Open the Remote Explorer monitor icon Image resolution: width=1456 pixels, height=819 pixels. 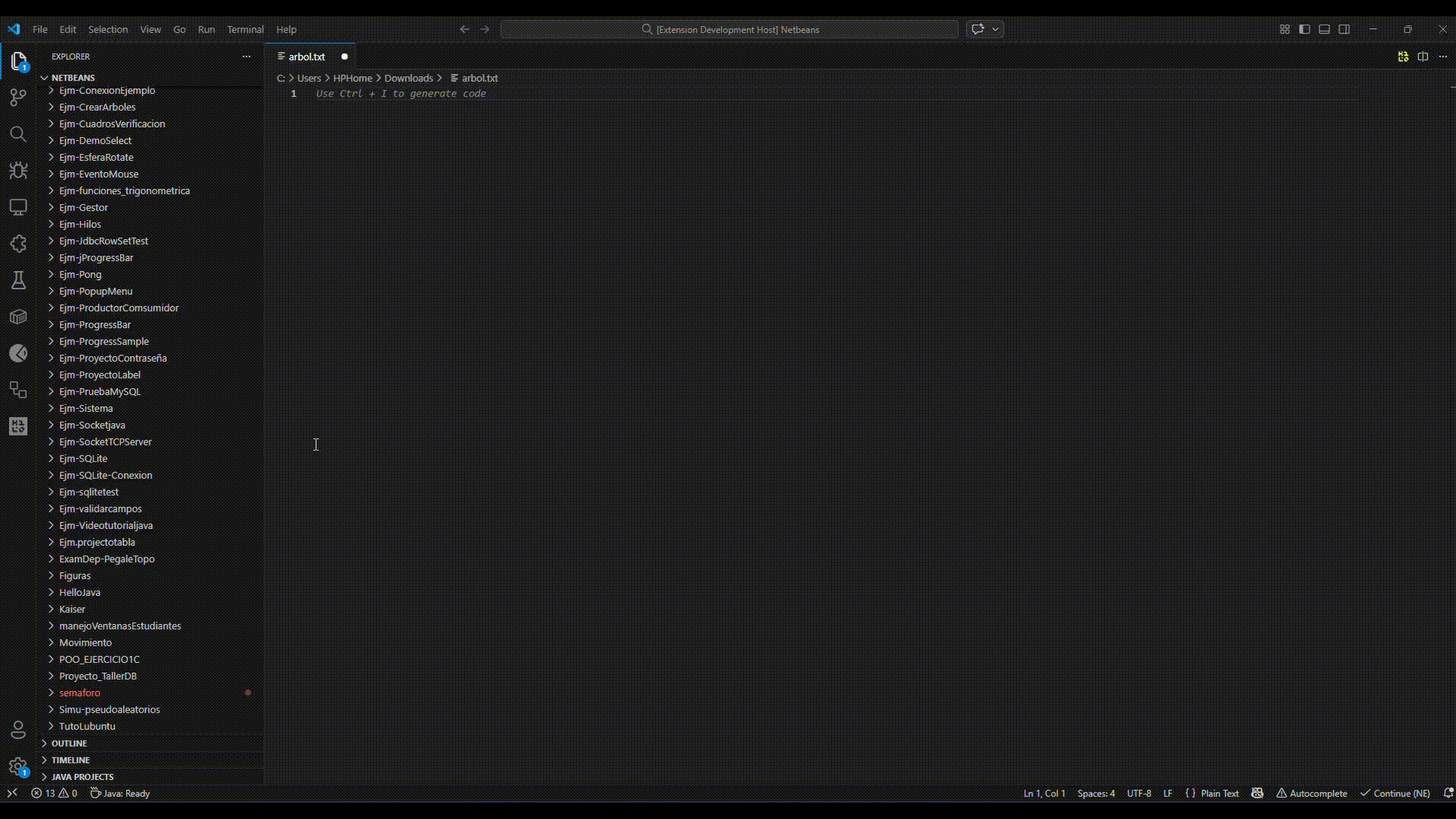17,207
